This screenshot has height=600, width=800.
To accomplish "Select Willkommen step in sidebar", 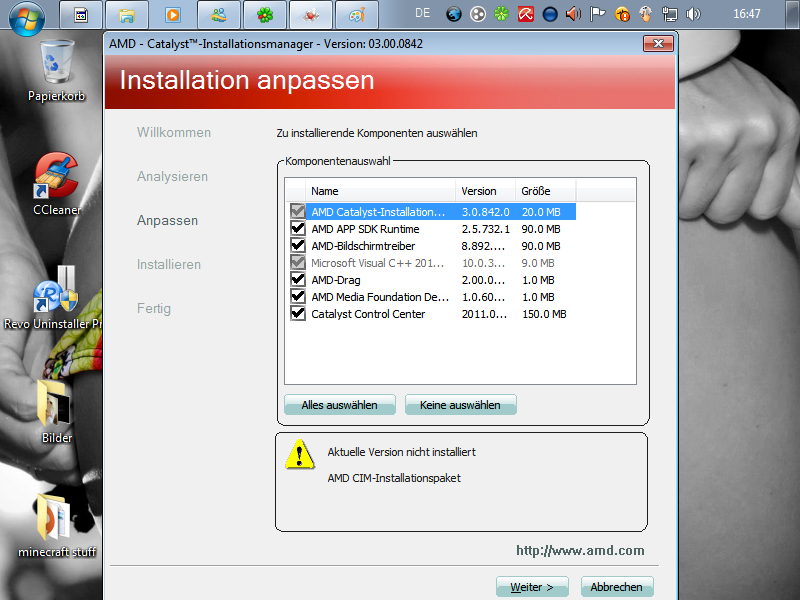I will click(x=174, y=133).
